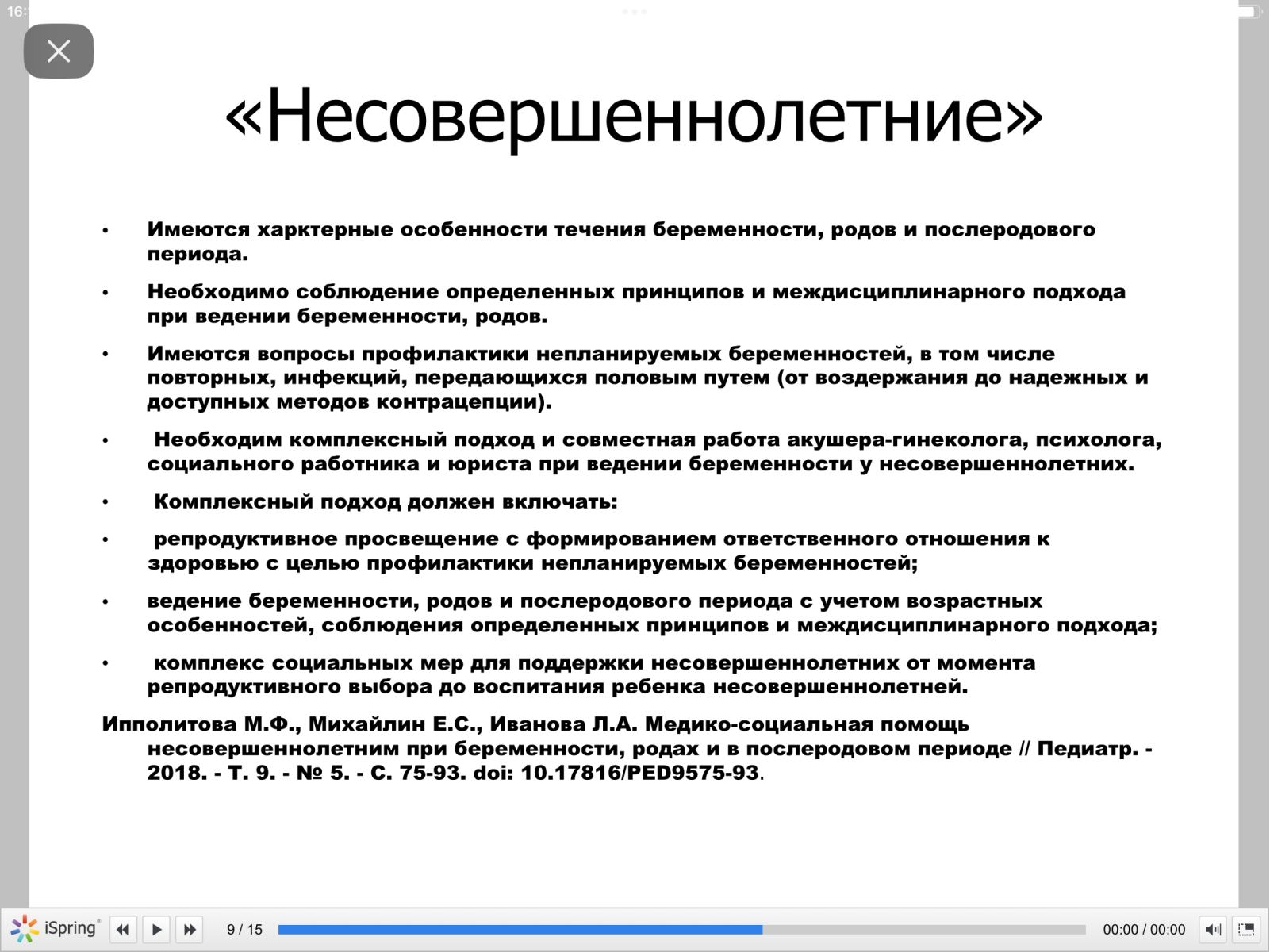
Task: Click the 00:00 / 00:00 time display
Action: [1144, 929]
